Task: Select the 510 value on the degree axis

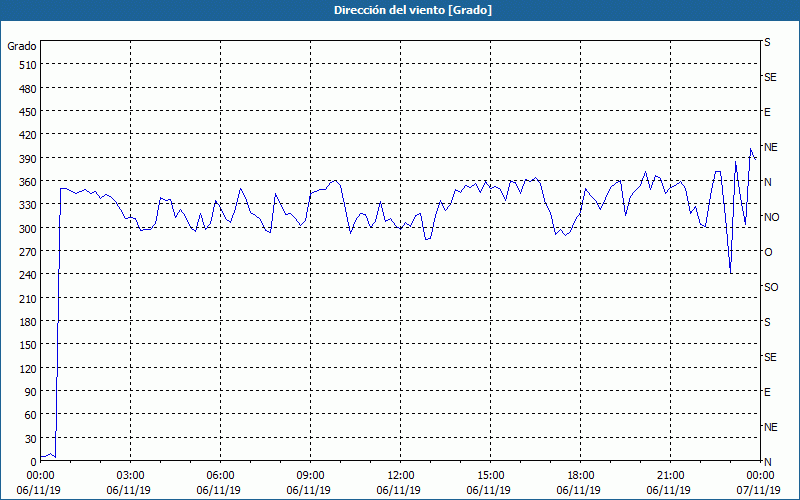Action: point(29,65)
